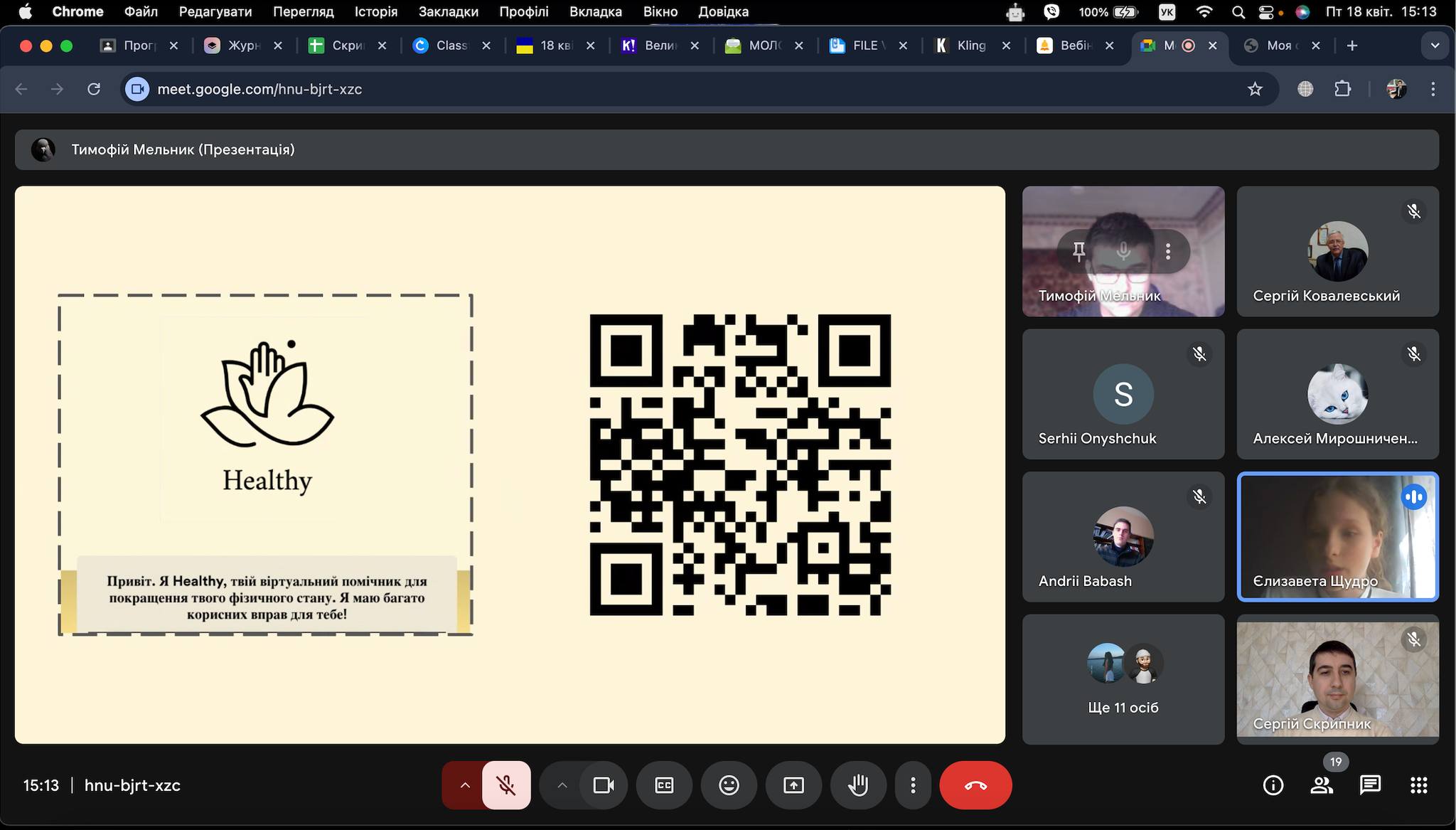
Task: Leave the call with red hang-up button
Action: coord(975,785)
